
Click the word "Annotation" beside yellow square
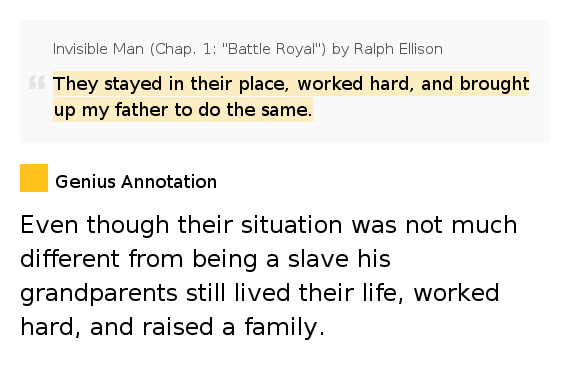pyautogui.click(x=169, y=182)
